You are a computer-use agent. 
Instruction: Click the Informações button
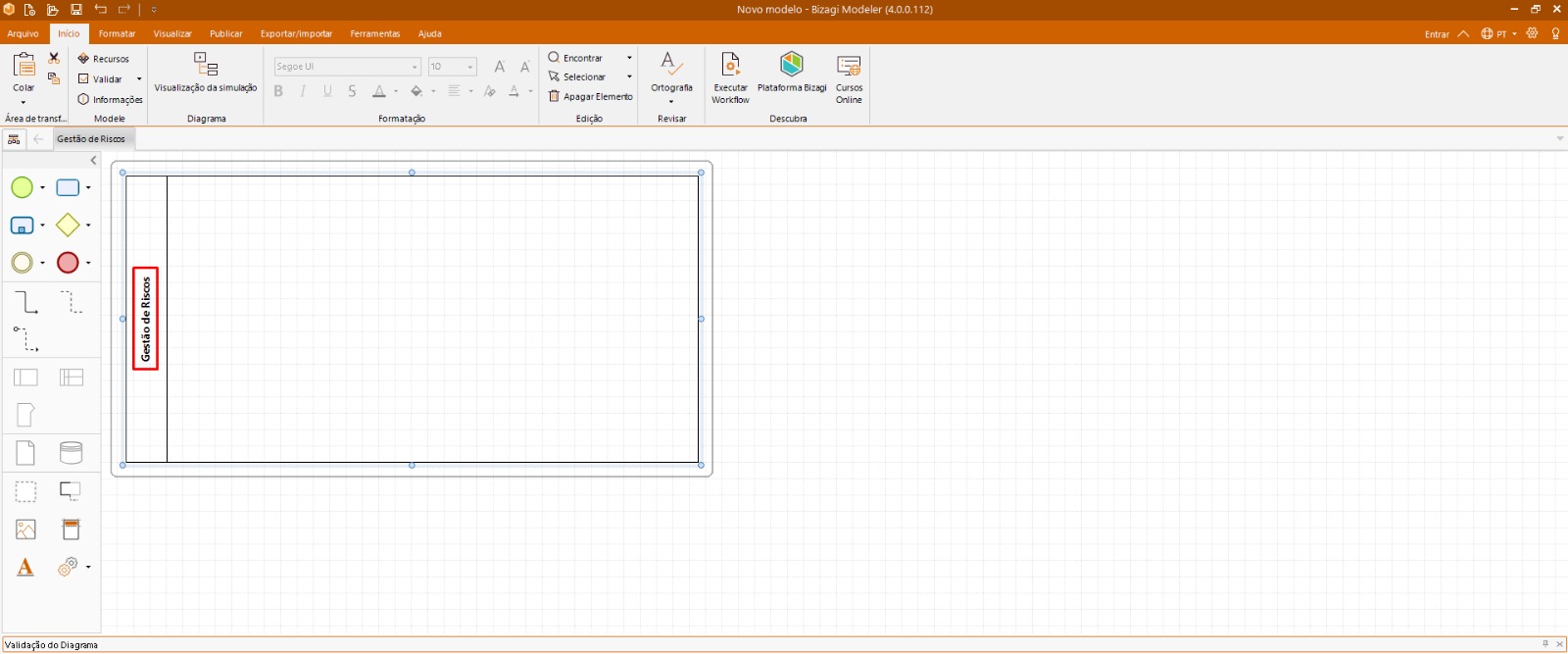(111, 99)
